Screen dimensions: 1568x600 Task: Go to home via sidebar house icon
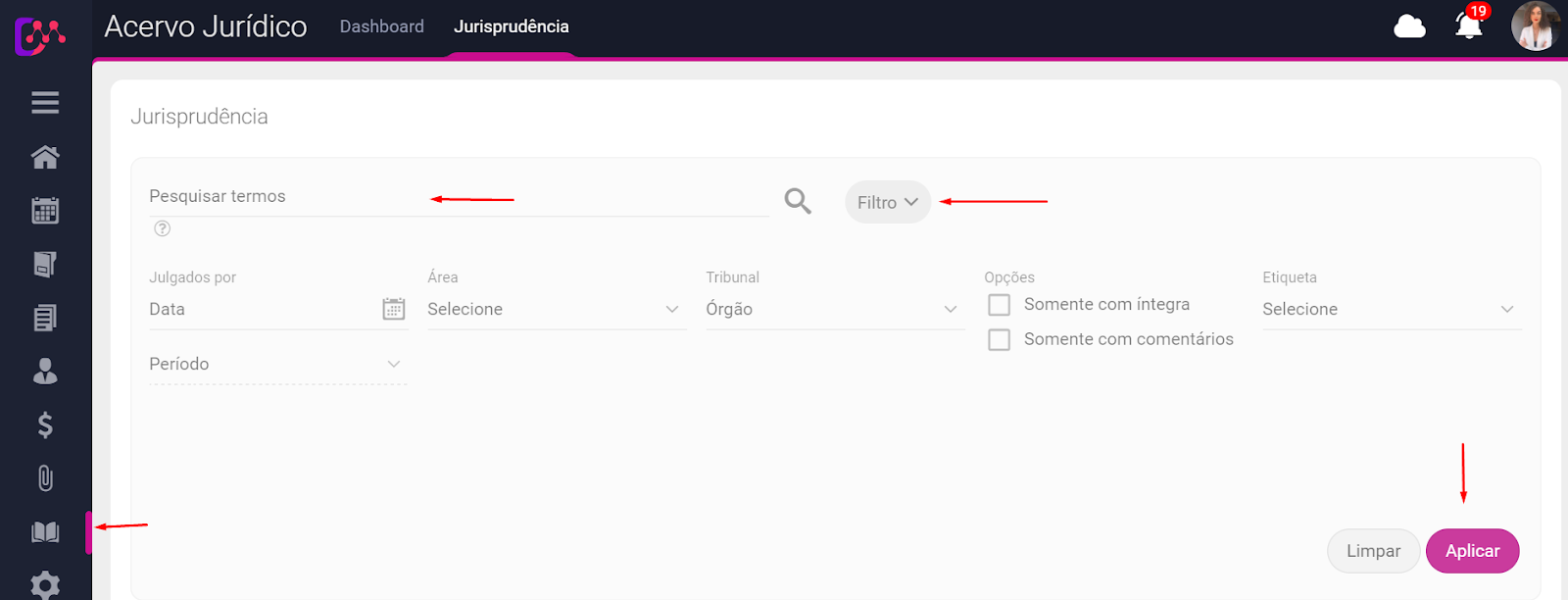tap(45, 157)
